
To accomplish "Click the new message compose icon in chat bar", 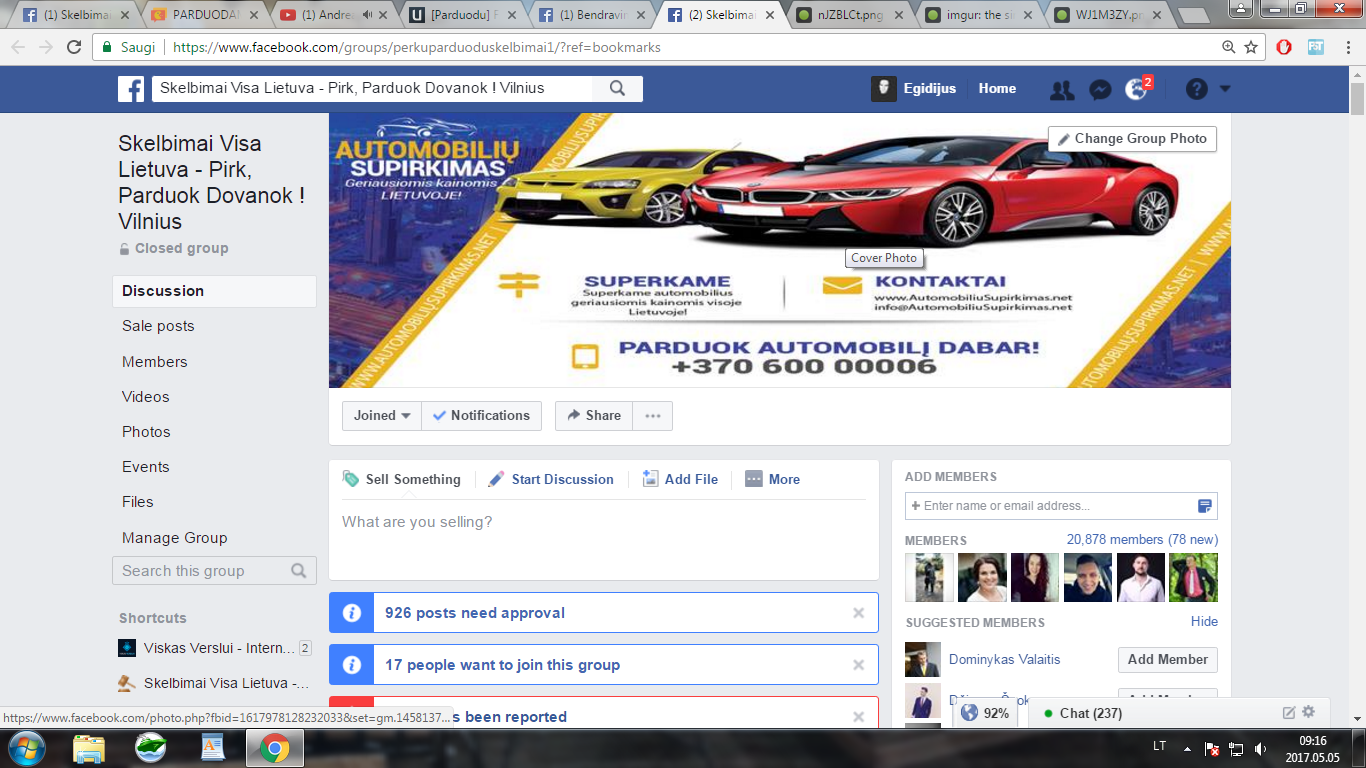I will (1289, 713).
